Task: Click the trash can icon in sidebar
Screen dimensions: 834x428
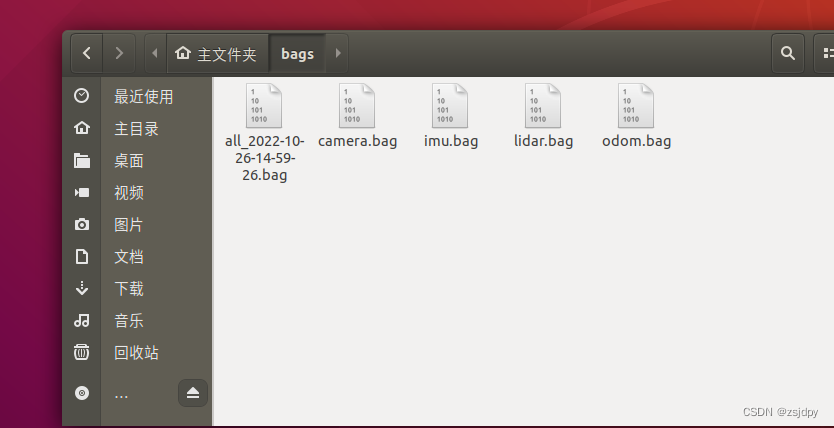Action: point(81,352)
